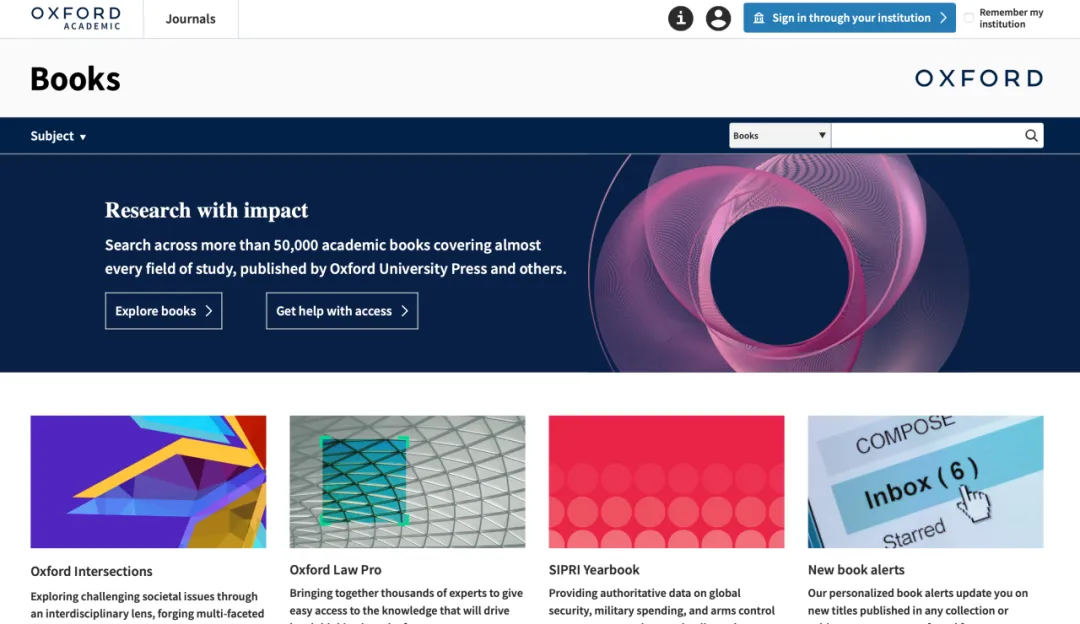Open the Oxford Intersections link

pyautogui.click(x=91, y=571)
